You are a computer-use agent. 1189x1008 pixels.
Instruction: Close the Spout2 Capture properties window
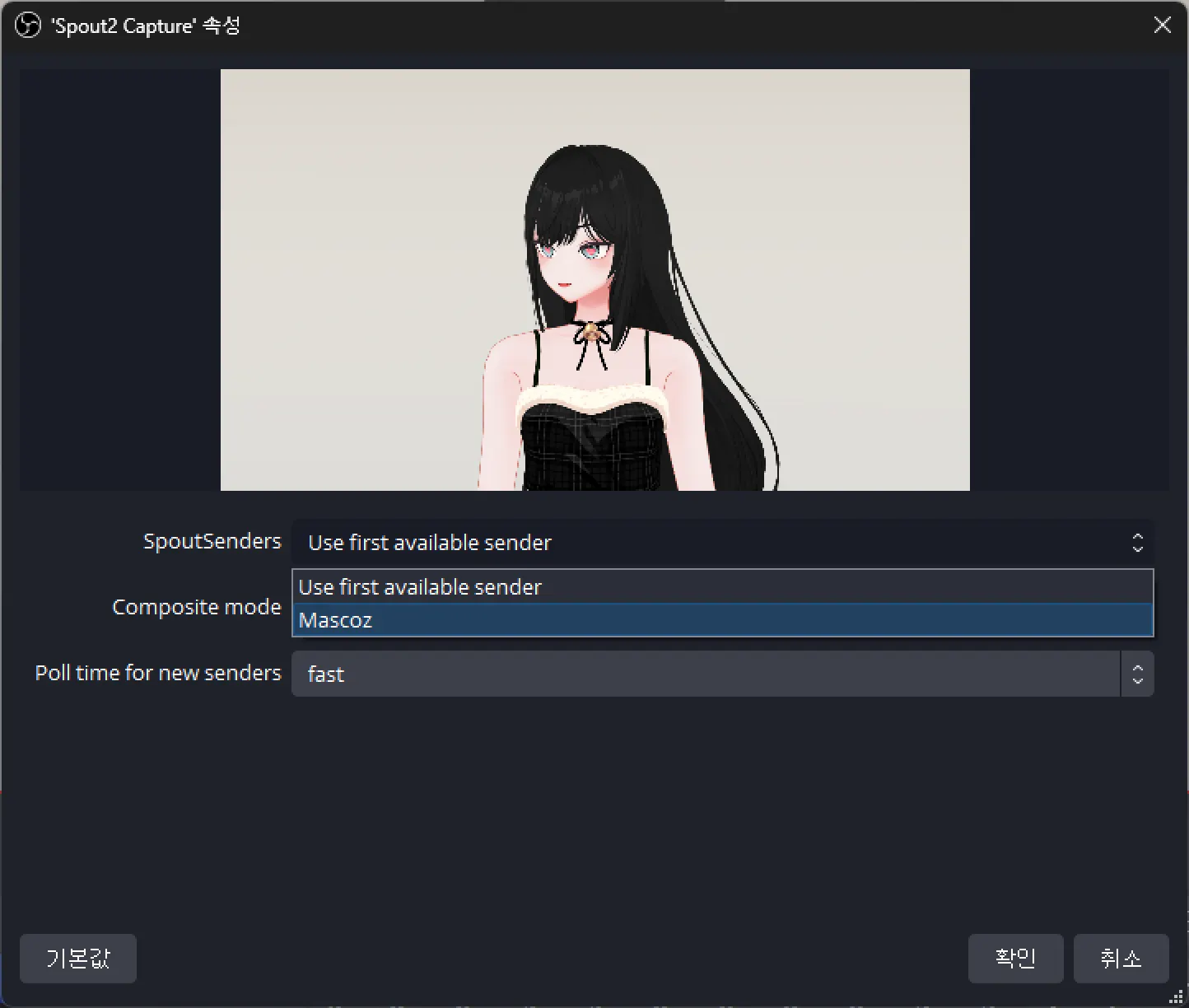coord(1162,26)
